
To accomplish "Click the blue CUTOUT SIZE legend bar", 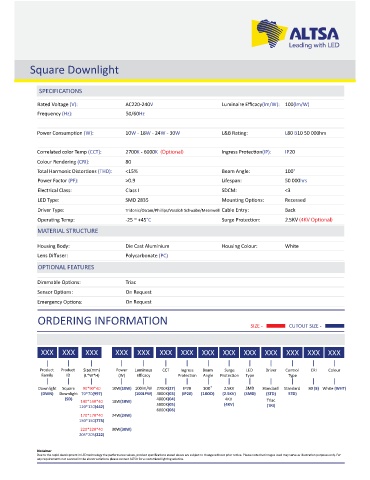I will 334,326.
